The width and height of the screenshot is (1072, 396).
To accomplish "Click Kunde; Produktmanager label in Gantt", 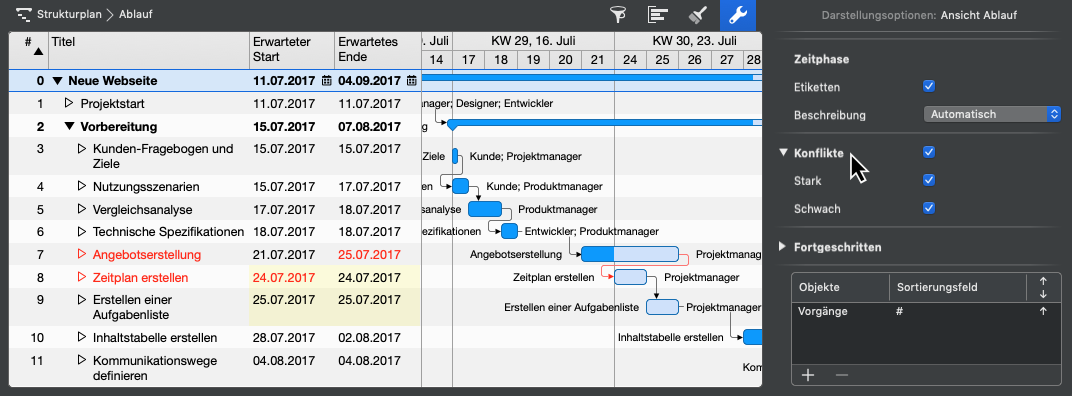I will [544, 186].
